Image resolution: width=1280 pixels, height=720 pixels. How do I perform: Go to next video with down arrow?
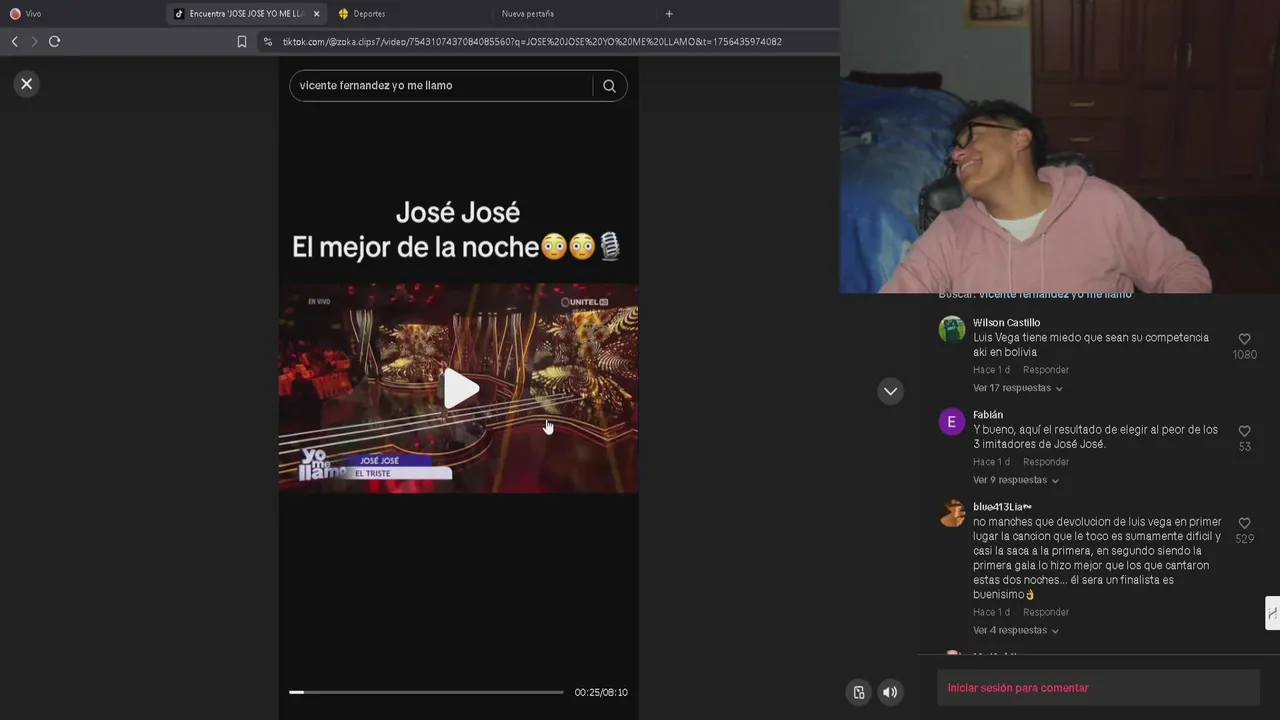click(x=890, y=391)
